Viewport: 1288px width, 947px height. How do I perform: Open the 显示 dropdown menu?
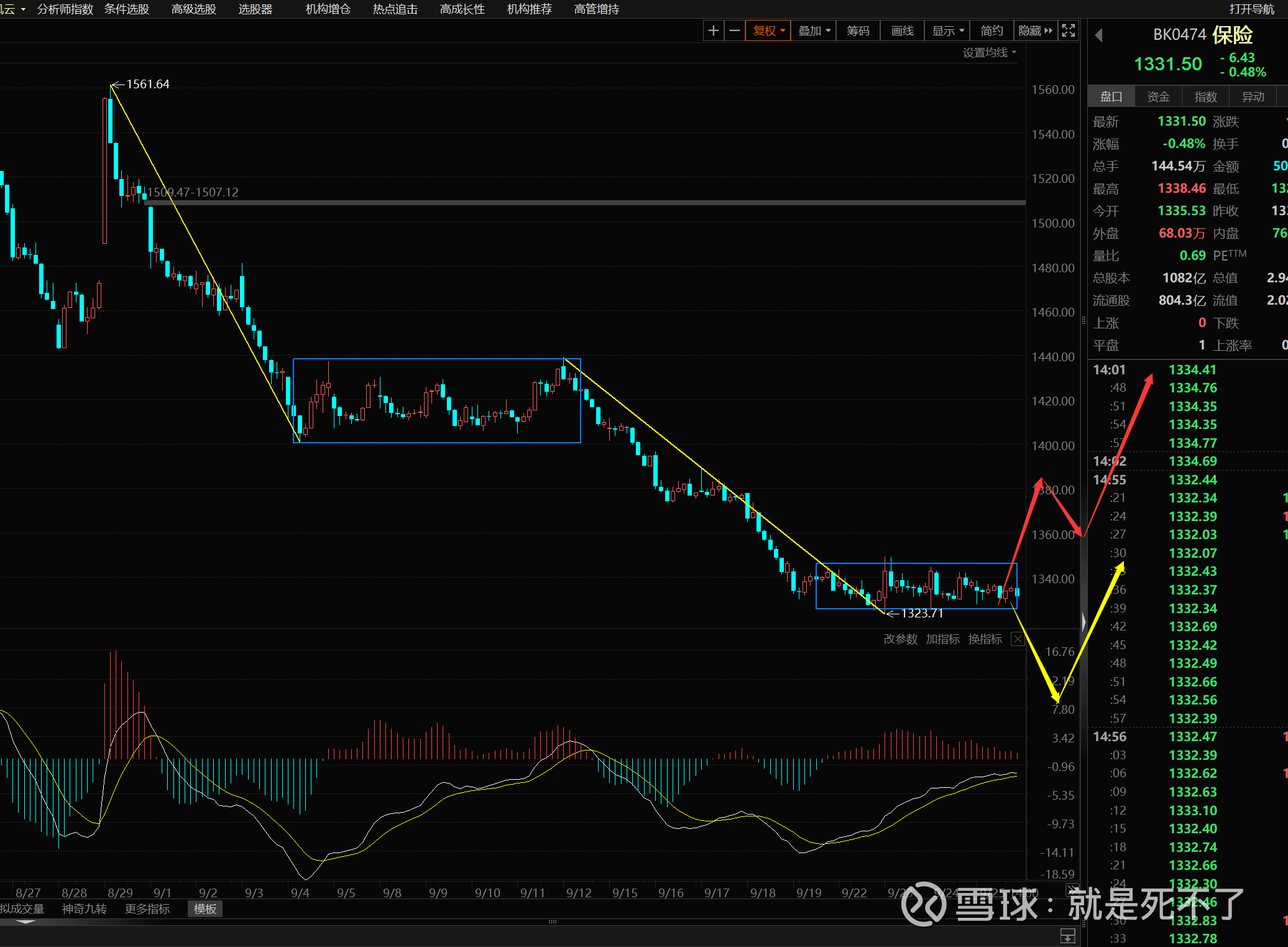(x=947, y=30)
